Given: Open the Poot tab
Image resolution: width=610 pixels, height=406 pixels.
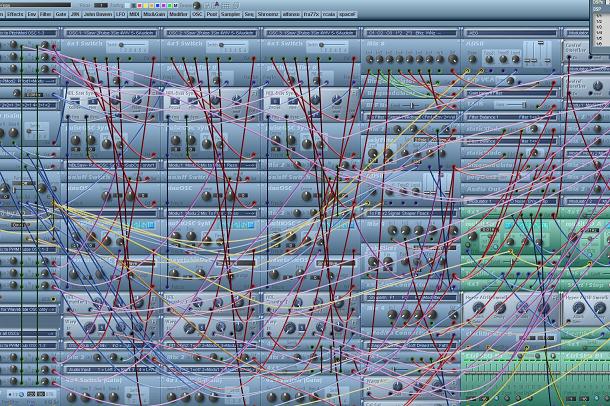Looking at the screenshot, I should click(212, 14).
